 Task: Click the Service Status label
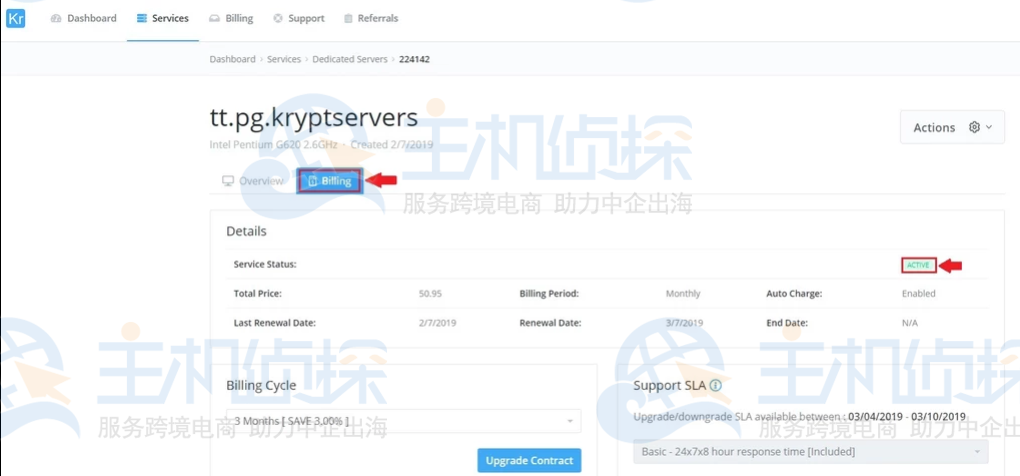[265, 265]
